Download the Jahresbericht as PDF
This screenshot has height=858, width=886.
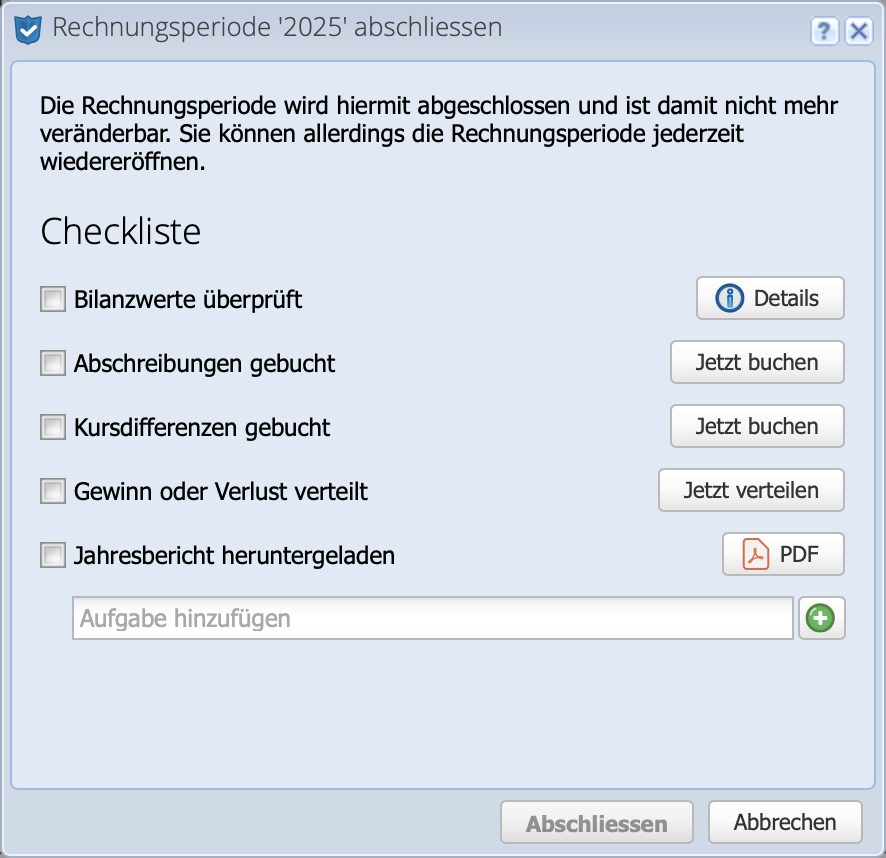pos(783,554)
